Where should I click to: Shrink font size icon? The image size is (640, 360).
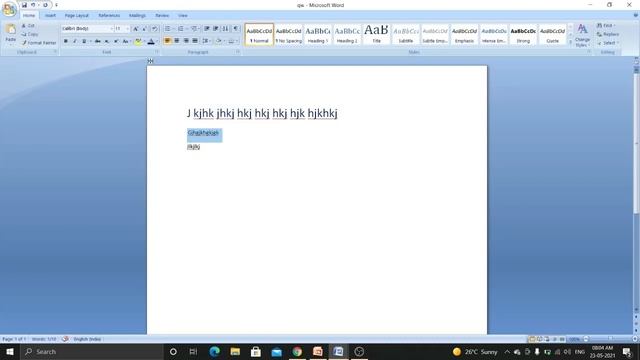[x=145, y=29]
